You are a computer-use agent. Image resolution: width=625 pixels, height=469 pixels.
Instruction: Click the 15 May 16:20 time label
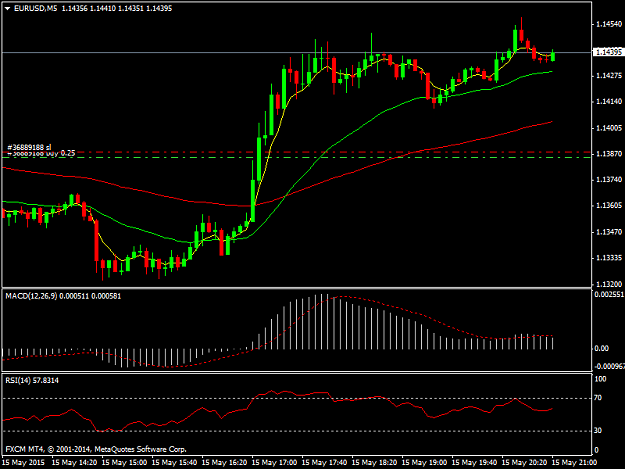(224, 463)
